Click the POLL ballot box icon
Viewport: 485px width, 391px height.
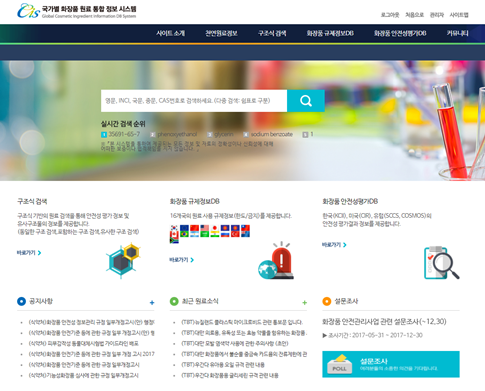coord(339,364)
